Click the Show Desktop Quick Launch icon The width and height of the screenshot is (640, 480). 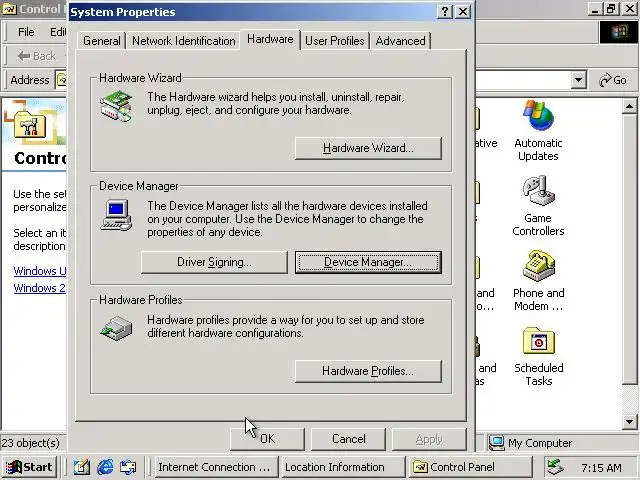(x=82, y=467)
